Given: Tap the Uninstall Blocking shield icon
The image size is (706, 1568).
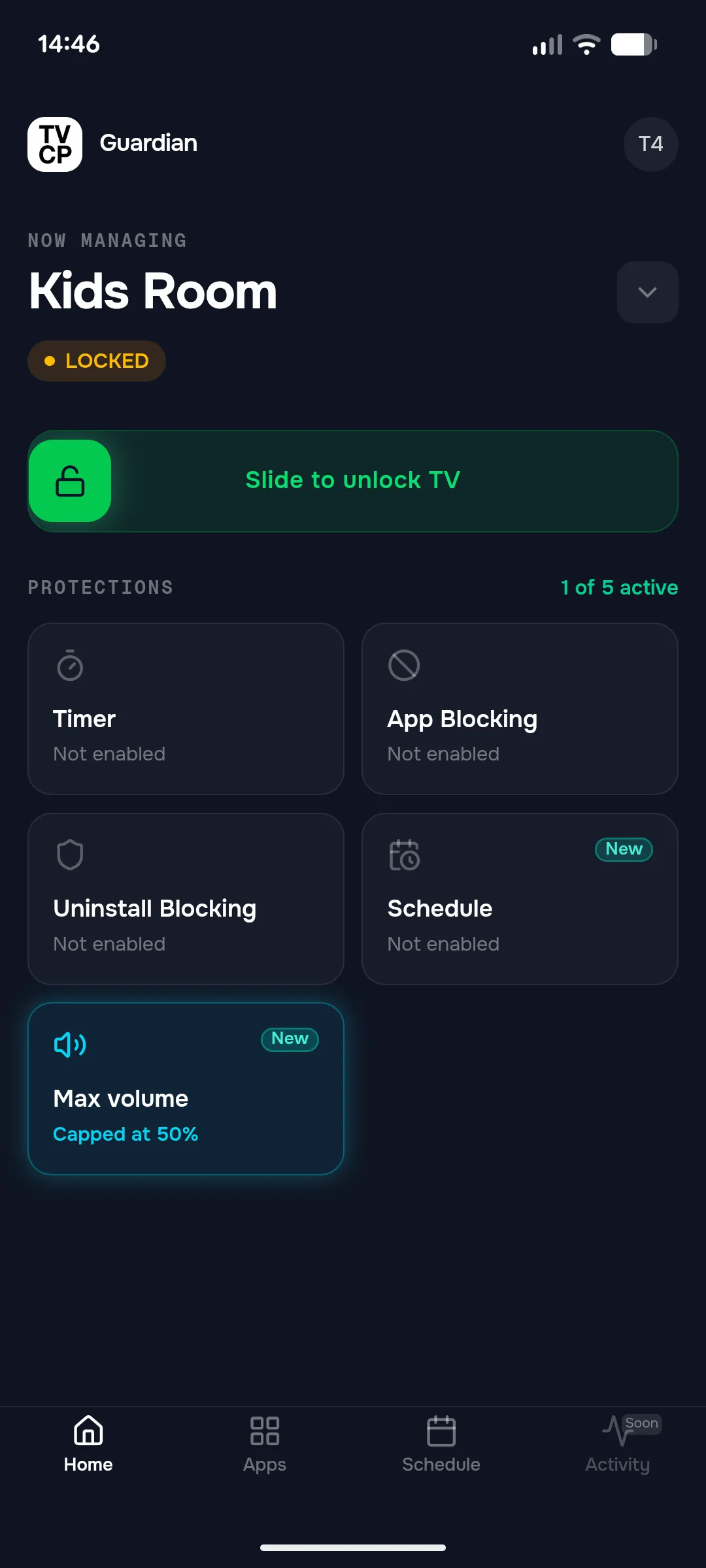Looking at the screenshot, I should pos(70,855).
